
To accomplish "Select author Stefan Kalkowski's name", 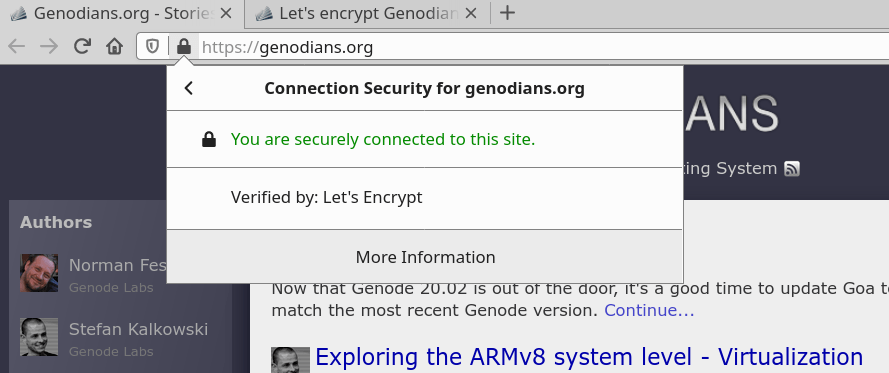I will click(x=138, y=329).
